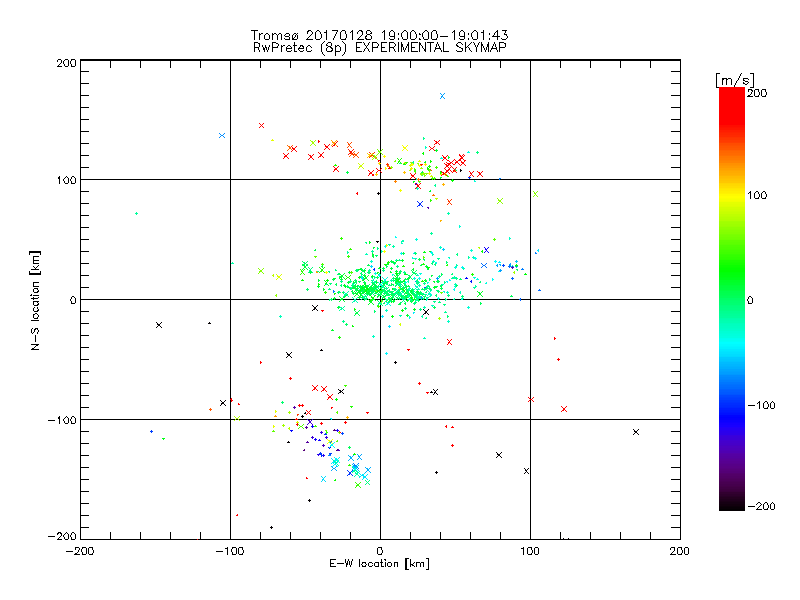800x600 pixels.
Task: Click the x-axis tick label "0"
Action: point(380,551)
